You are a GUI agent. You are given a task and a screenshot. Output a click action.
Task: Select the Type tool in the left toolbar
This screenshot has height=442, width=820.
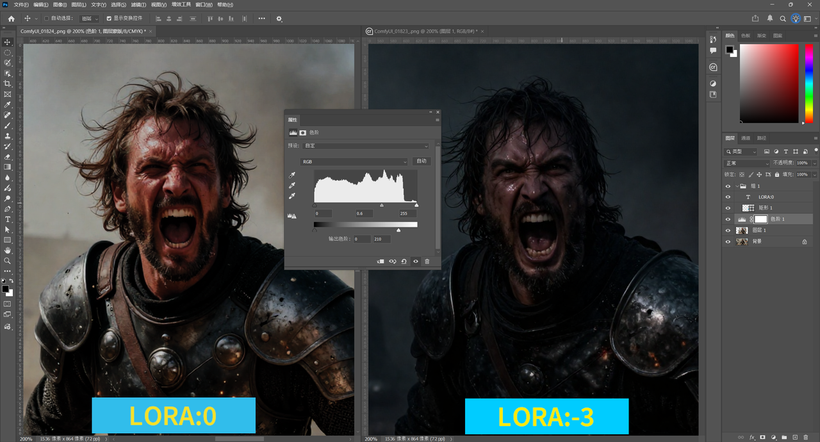point(7,218)
